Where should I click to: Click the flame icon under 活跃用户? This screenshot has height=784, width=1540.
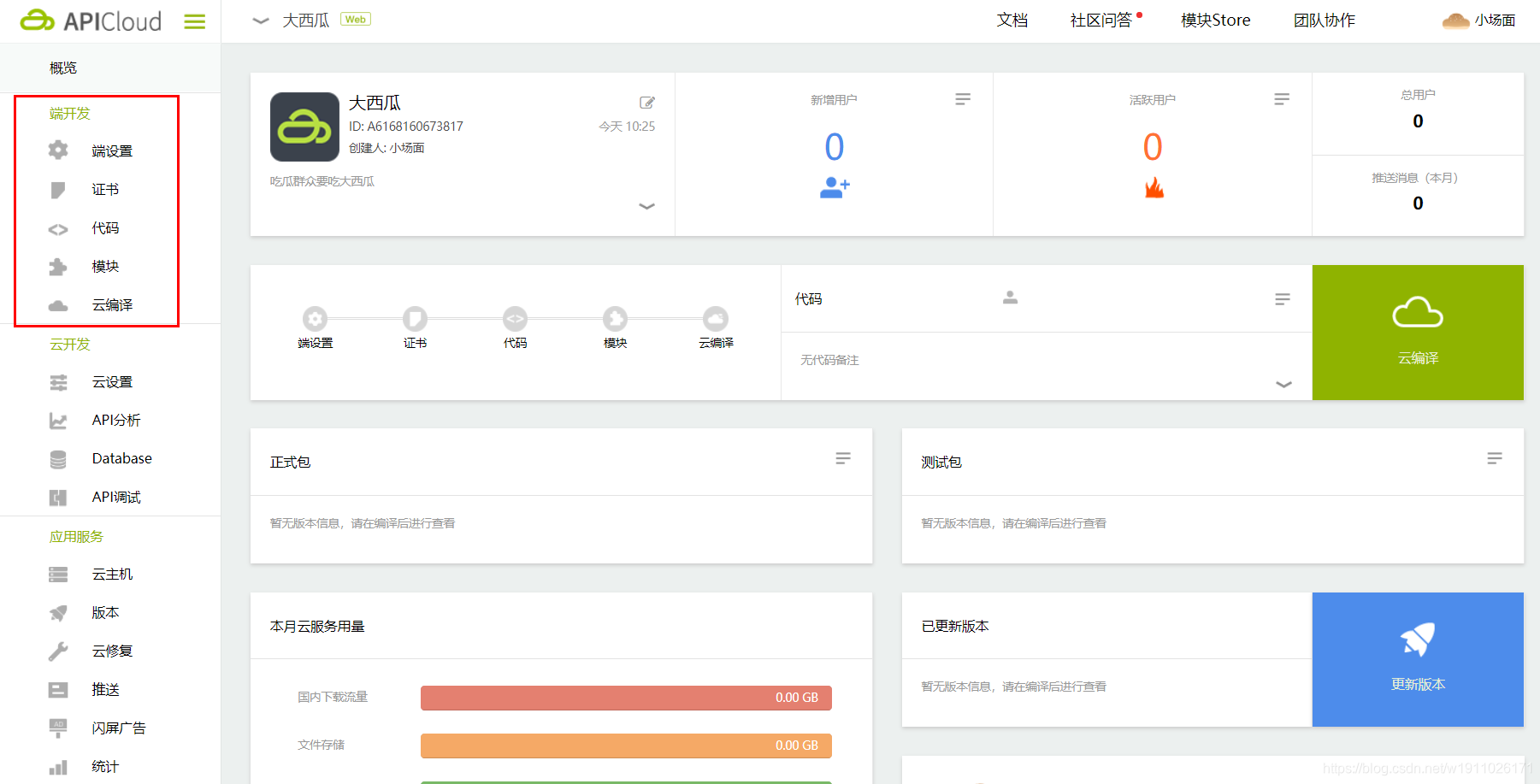(1154, 187)
